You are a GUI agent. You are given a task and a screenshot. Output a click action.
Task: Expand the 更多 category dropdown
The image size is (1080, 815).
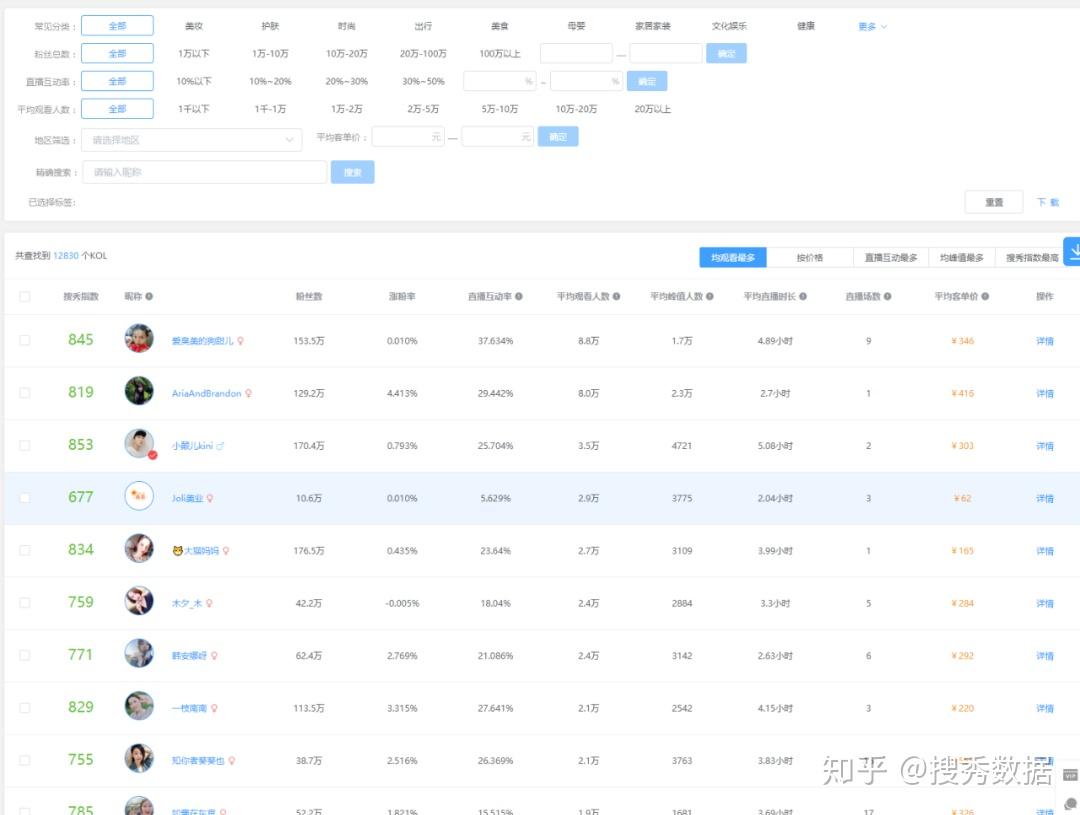868,25
